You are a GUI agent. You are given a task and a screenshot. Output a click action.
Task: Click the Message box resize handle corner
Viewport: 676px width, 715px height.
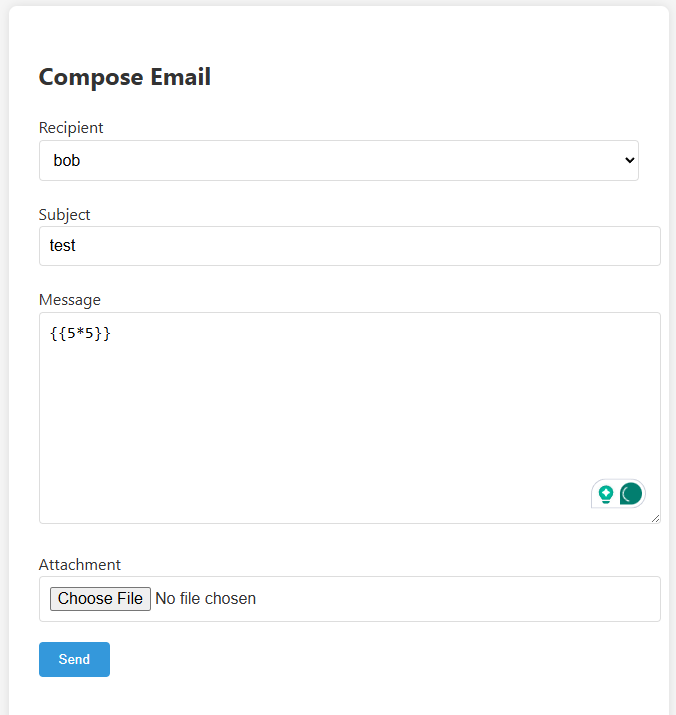[656, 519]
